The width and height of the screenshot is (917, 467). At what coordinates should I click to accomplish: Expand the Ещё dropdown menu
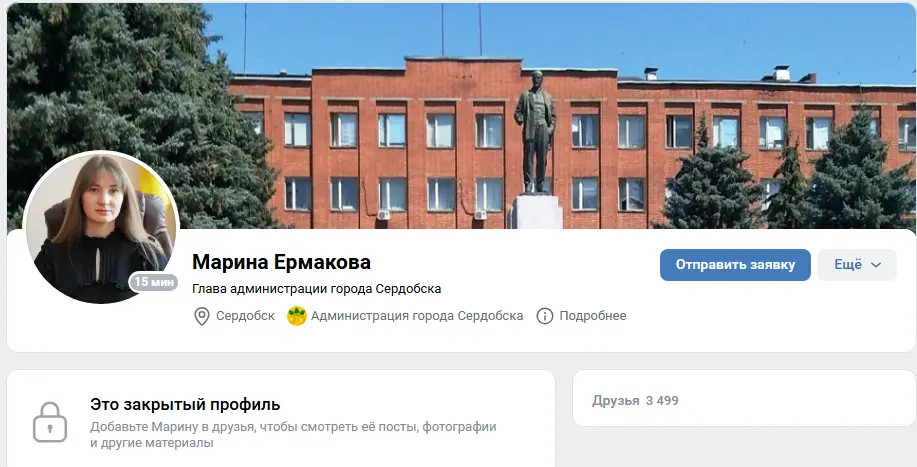pos(857,265)
